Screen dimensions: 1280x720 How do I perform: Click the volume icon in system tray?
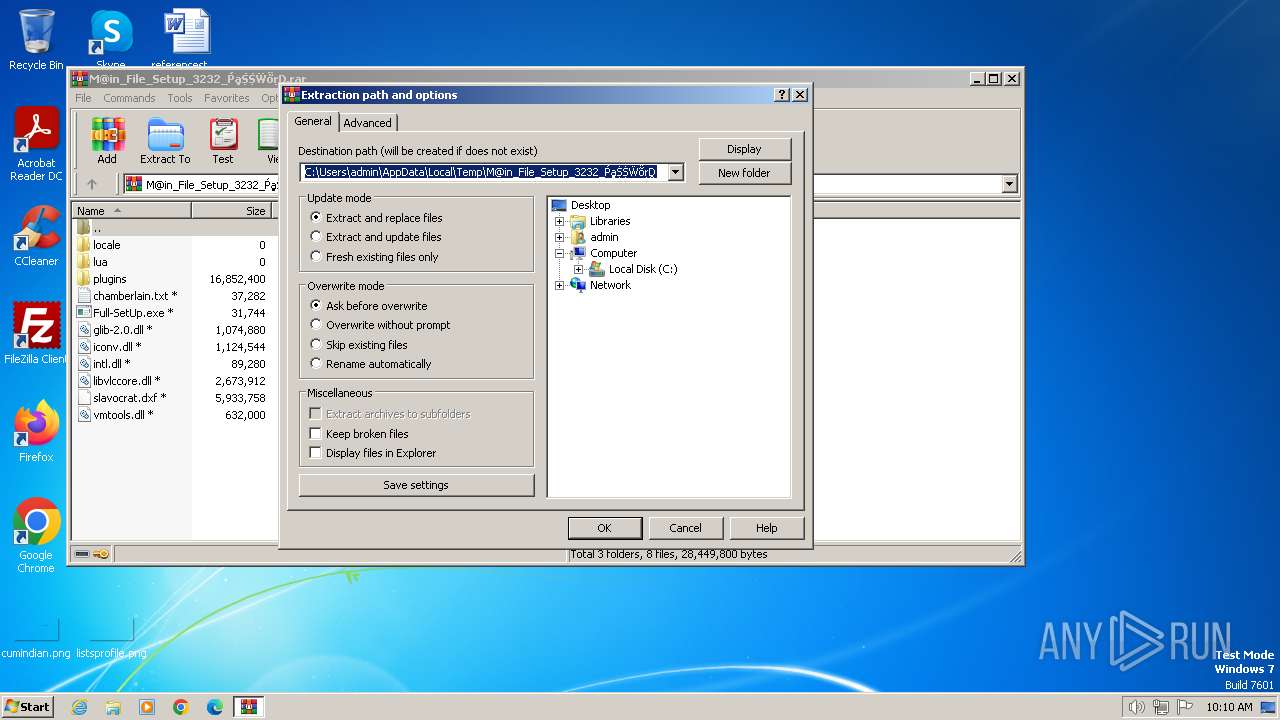click(x=1136, y=707)
